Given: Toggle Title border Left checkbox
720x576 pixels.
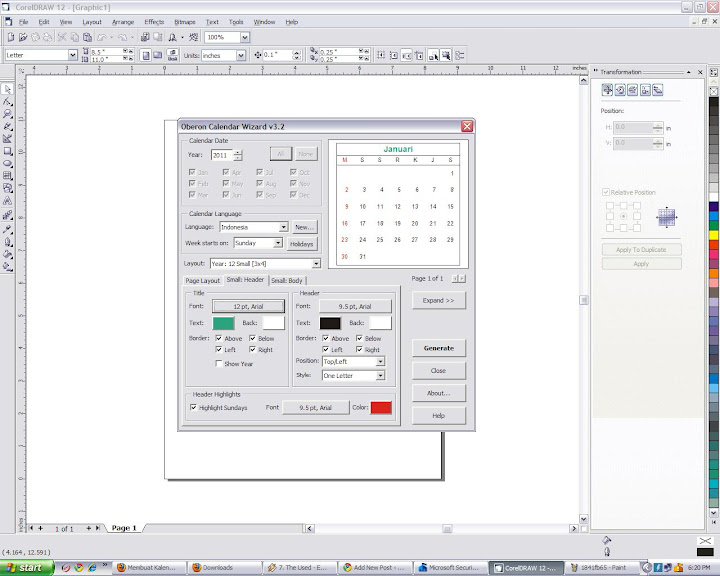Looking at the screenshot, I should click(x=219, y=350).
